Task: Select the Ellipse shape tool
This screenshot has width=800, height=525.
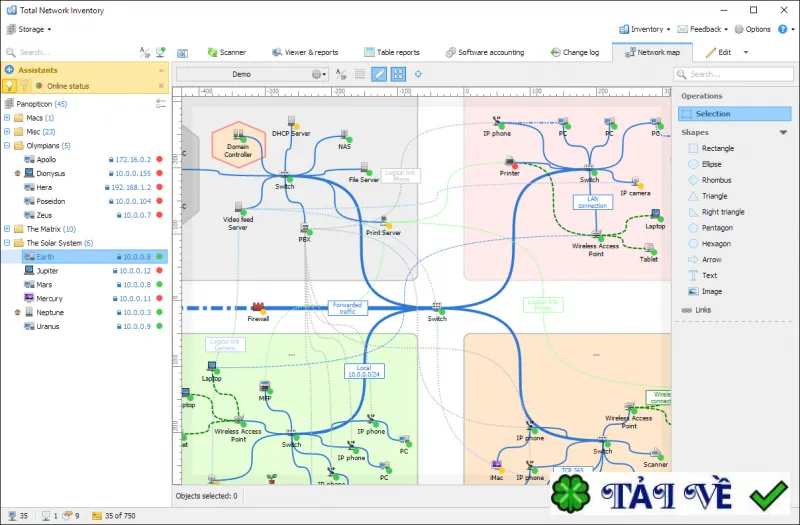Action: [705, 164]
